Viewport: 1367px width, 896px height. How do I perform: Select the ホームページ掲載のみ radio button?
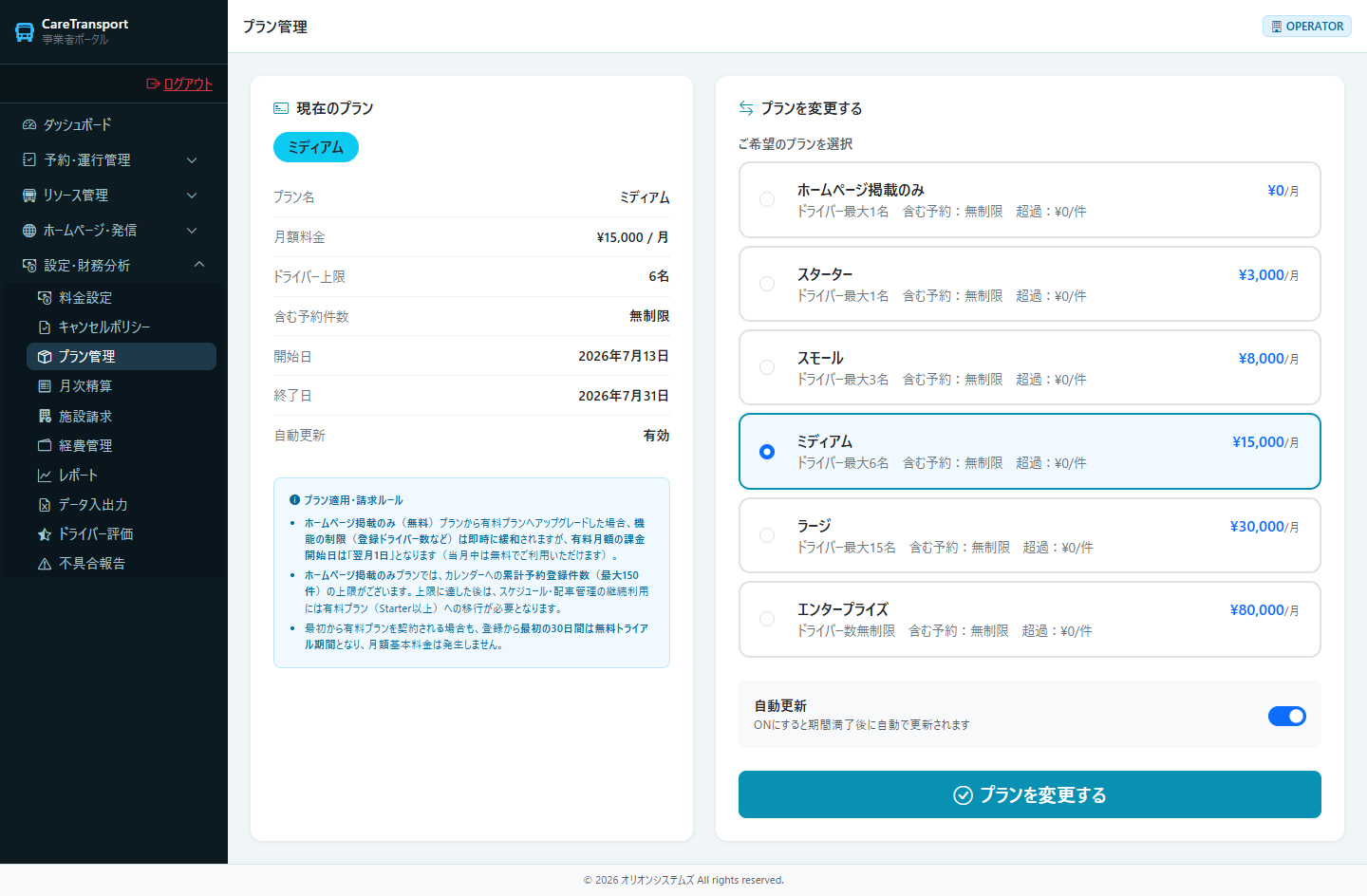point(767,199)
